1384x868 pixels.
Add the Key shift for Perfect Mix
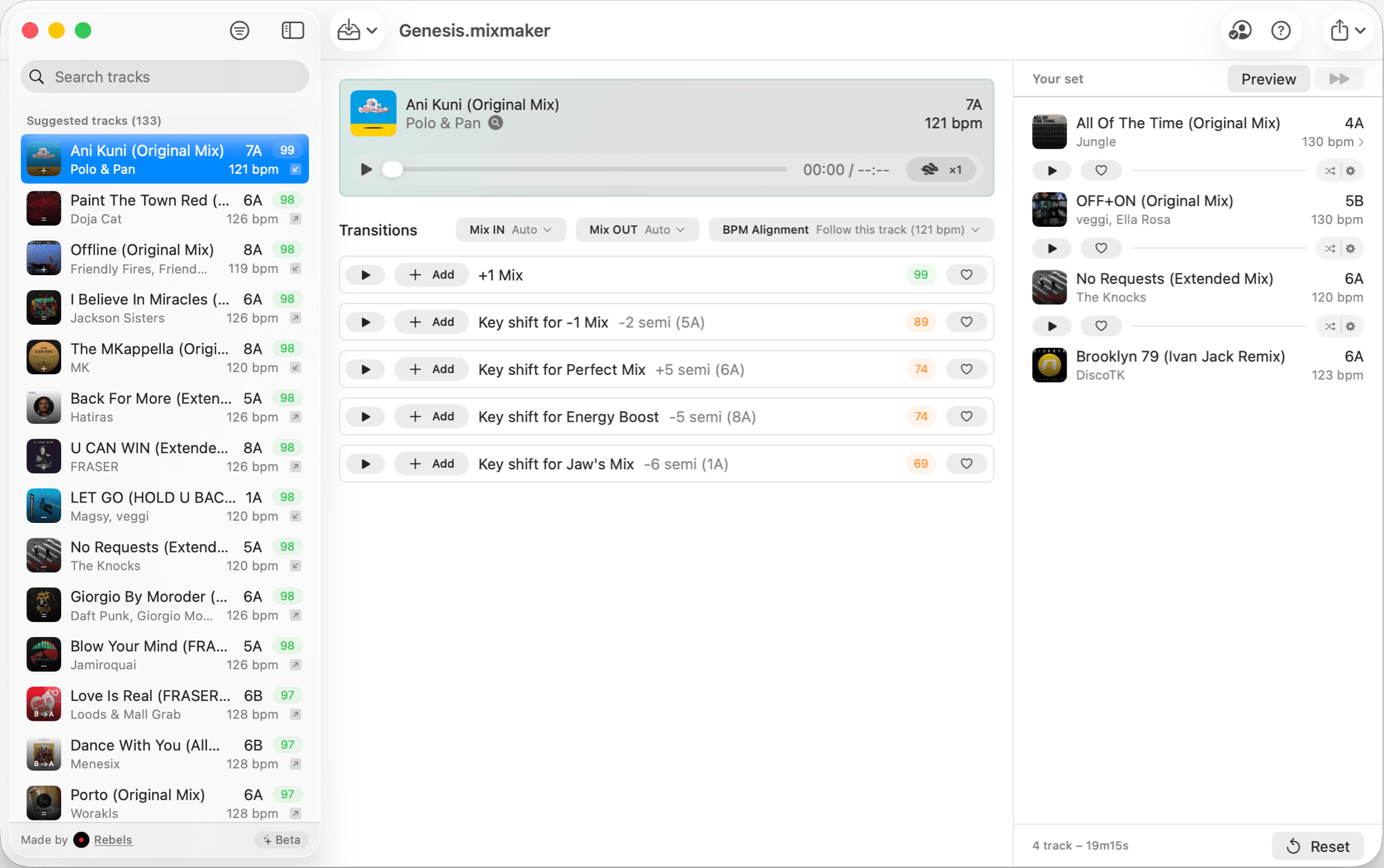(431, 369)
